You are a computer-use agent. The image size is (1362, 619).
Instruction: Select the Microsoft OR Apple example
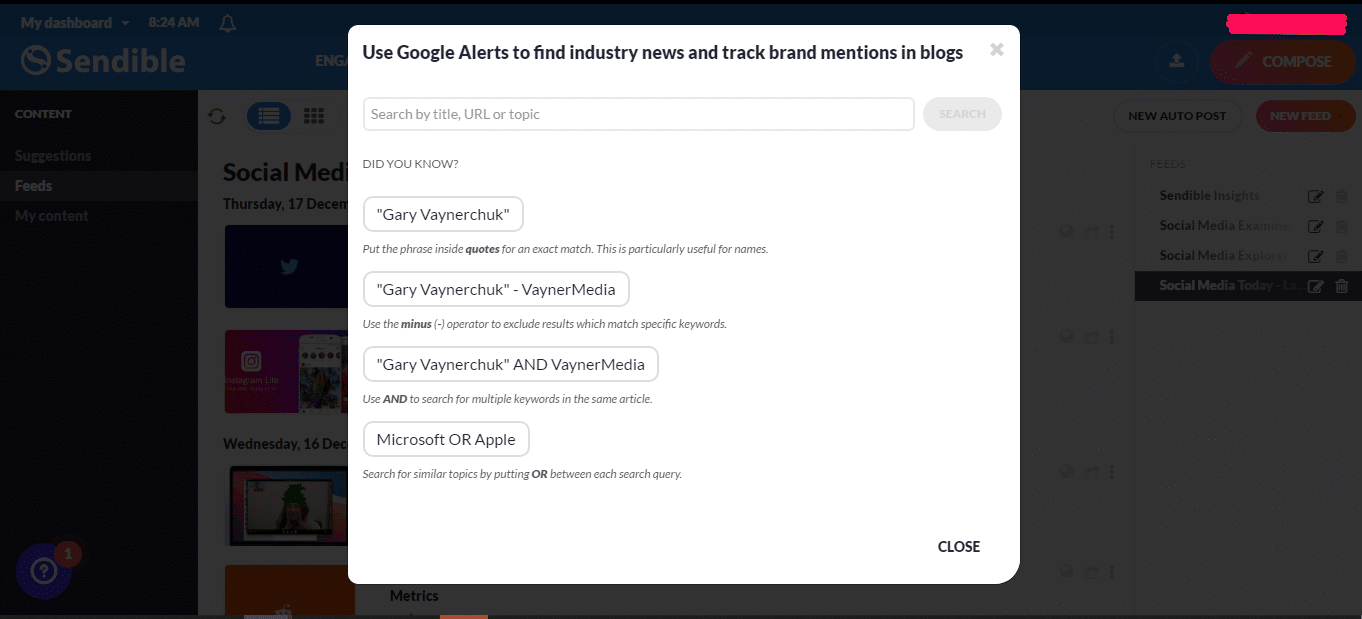446,439
